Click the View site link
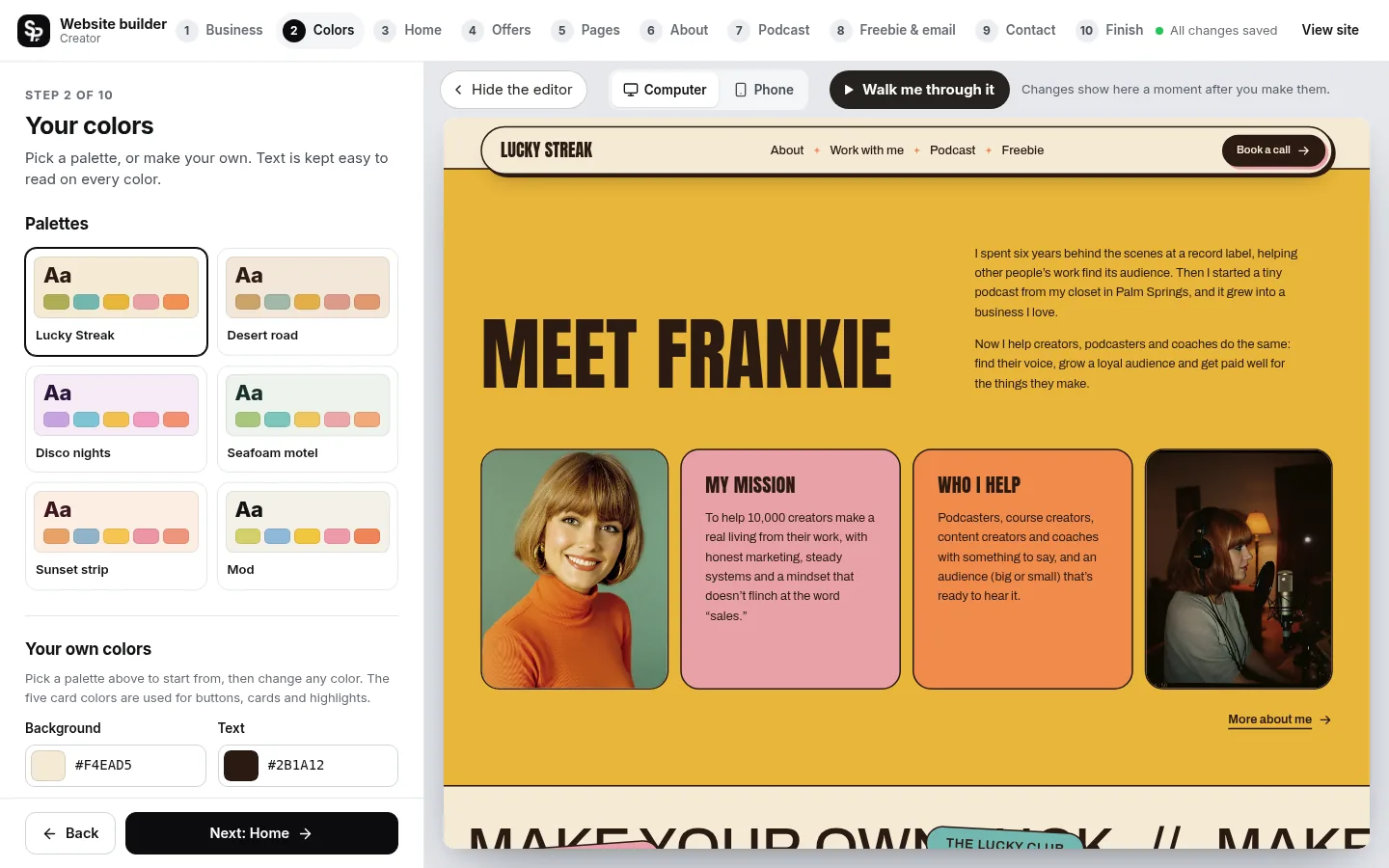 point(1330,30)
